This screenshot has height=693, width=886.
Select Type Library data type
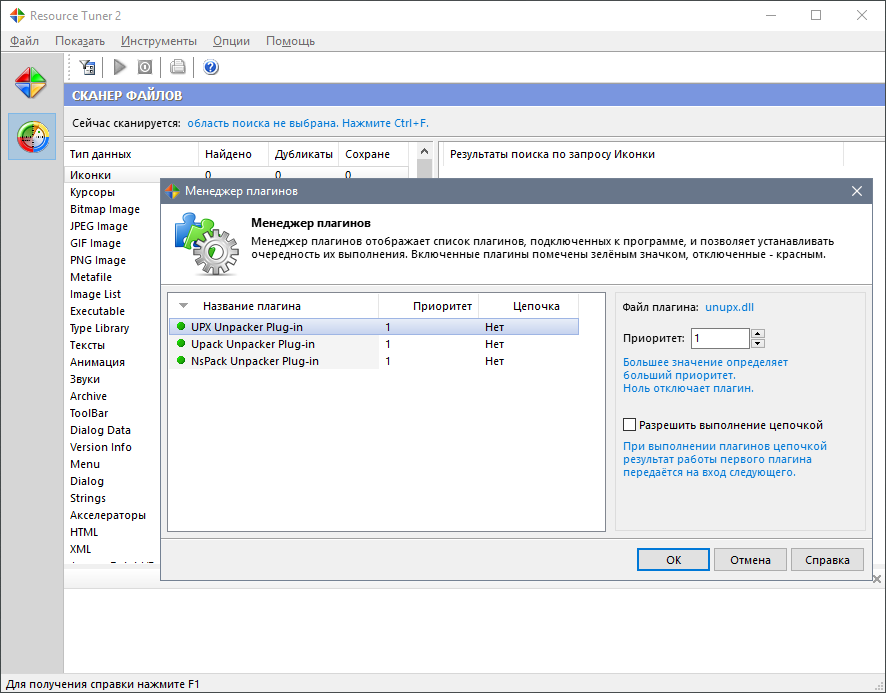[x=99, y=327]
